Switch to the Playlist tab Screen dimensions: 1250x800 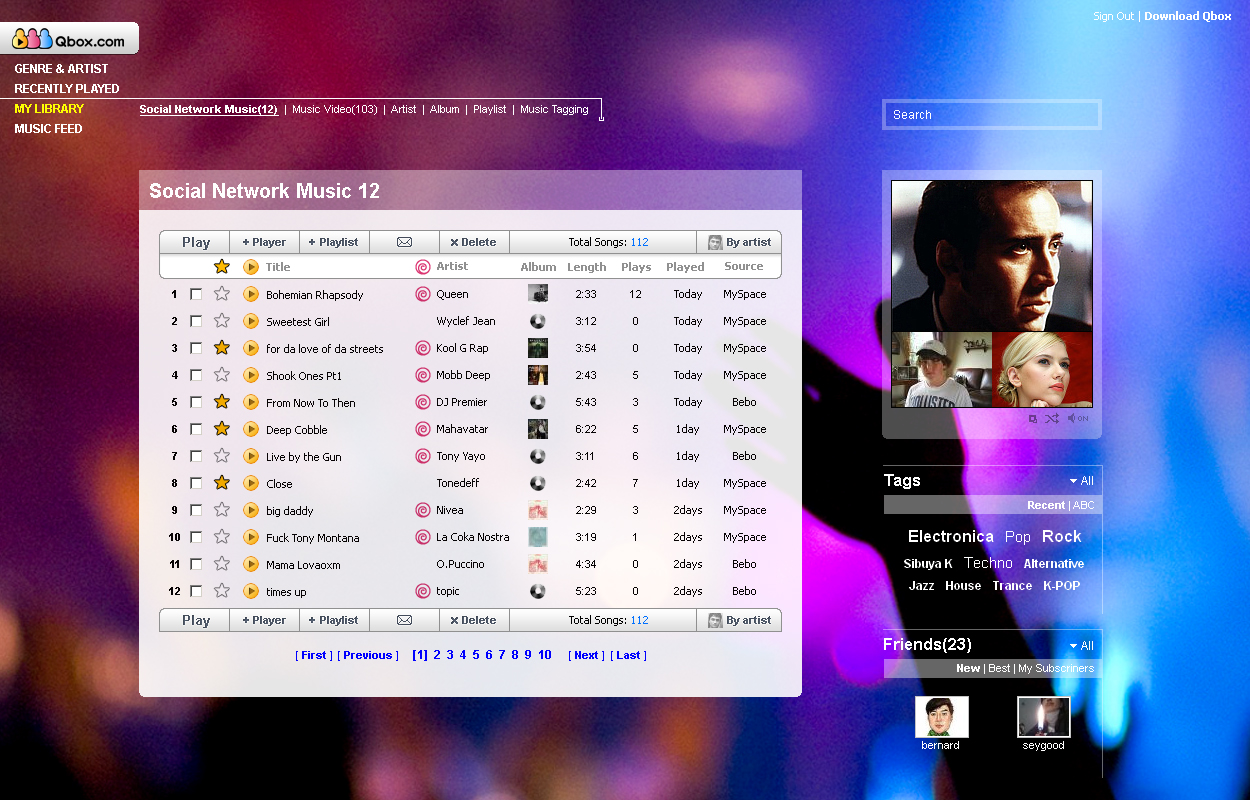click(x=490, y=109)
